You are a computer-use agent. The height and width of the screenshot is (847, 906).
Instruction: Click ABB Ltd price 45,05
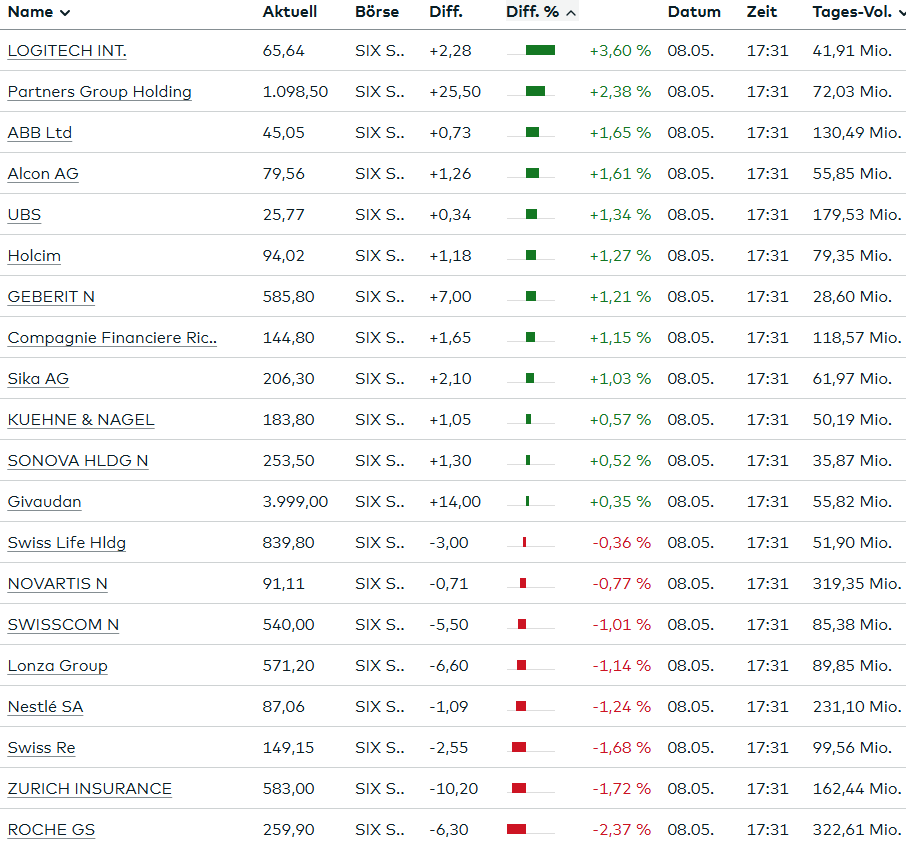click(x=283, y=133)
